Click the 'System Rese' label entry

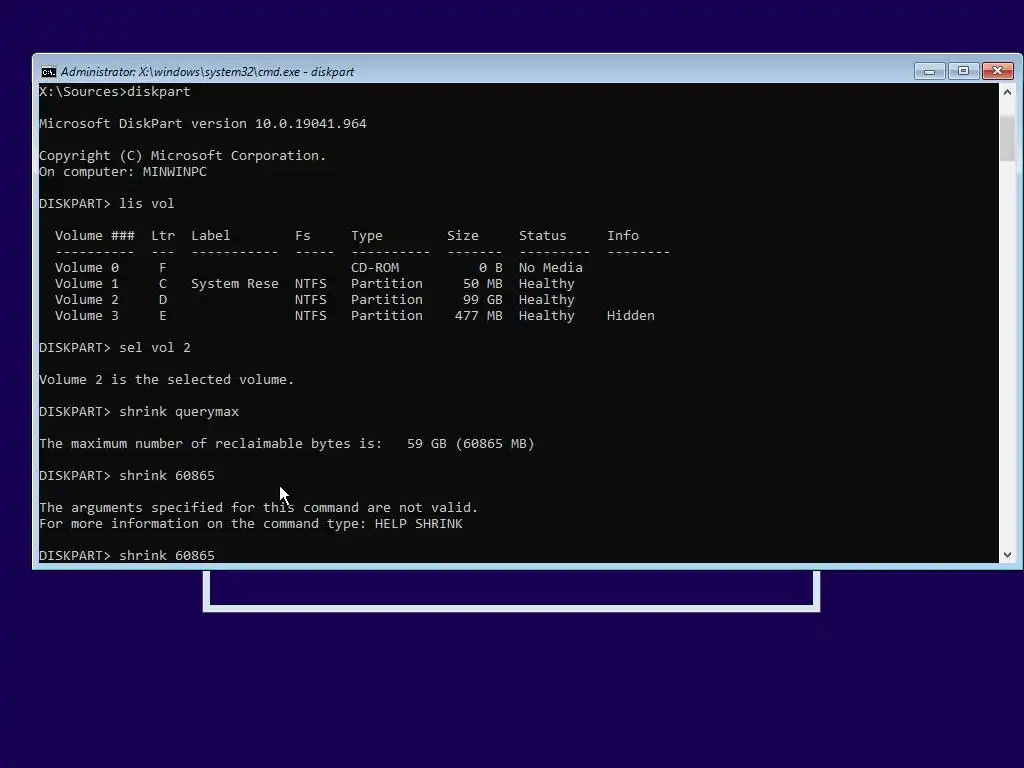(234, 283)
